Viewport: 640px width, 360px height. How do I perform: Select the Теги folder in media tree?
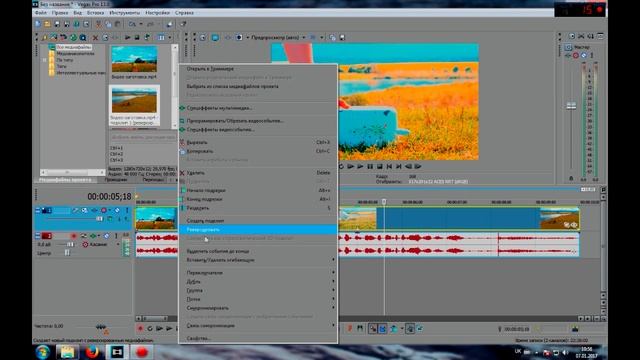pyautogui.click(x=61, y=66)
